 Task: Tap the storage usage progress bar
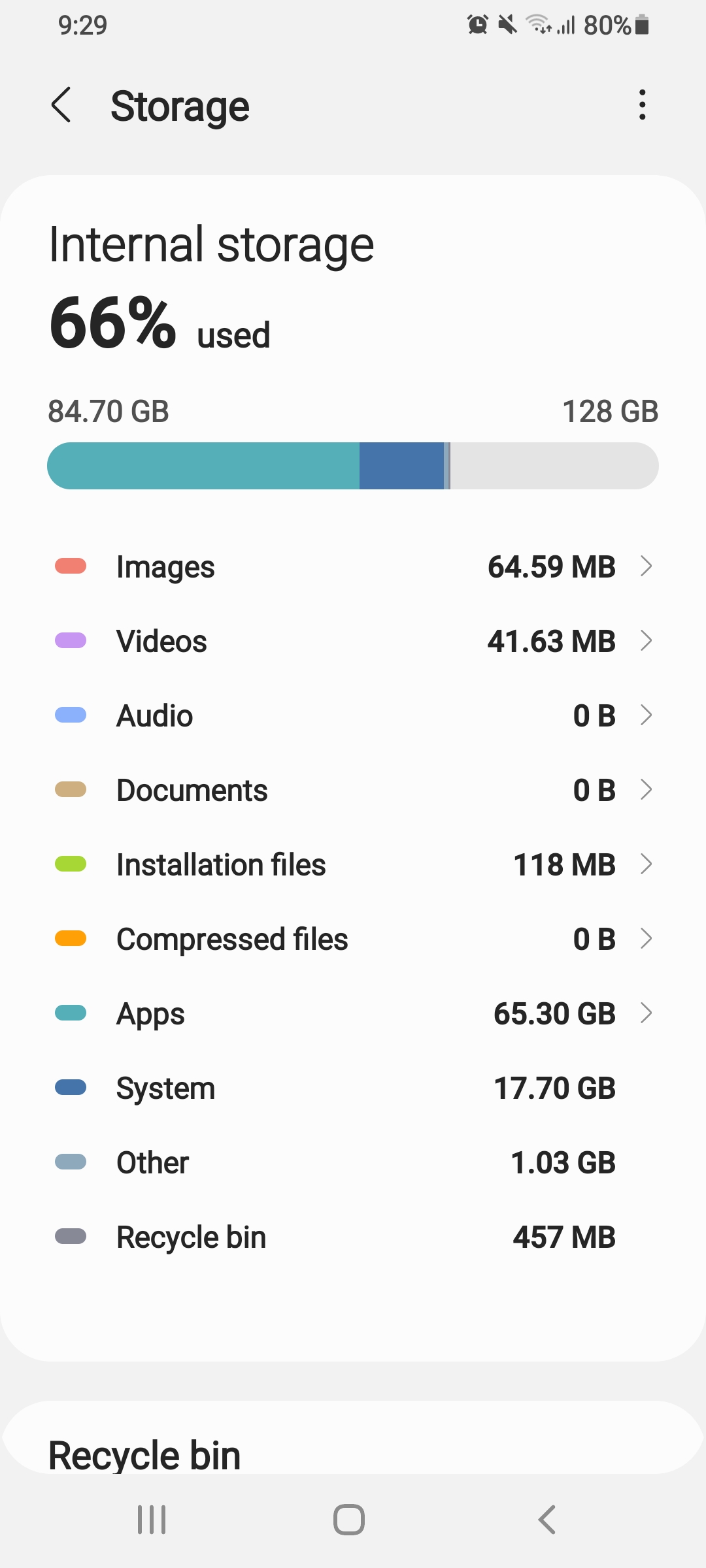coord(353,465)
